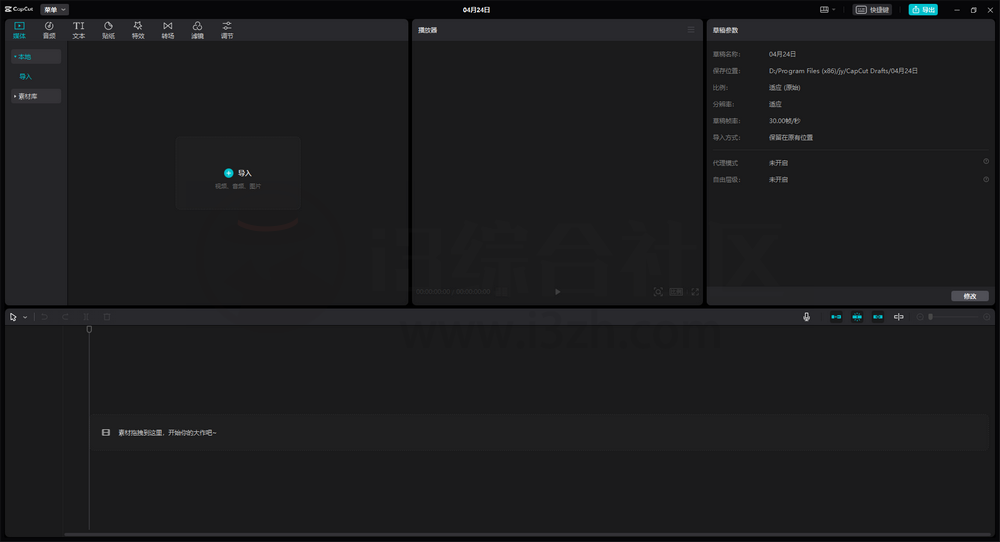Screen dimensions: 1000x542
Task: Toggle linkage option in timeline toolbar
Action: tap(878, 317)
